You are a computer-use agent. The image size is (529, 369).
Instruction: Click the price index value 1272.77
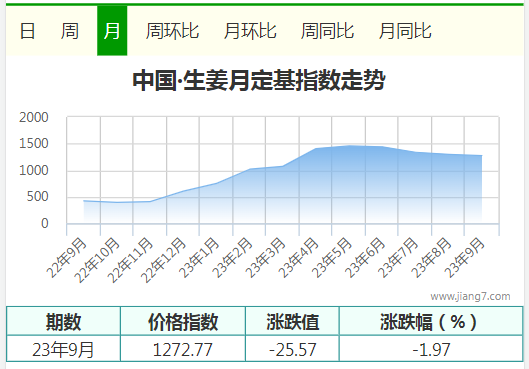pyautogui.click(x=183, y=349)
